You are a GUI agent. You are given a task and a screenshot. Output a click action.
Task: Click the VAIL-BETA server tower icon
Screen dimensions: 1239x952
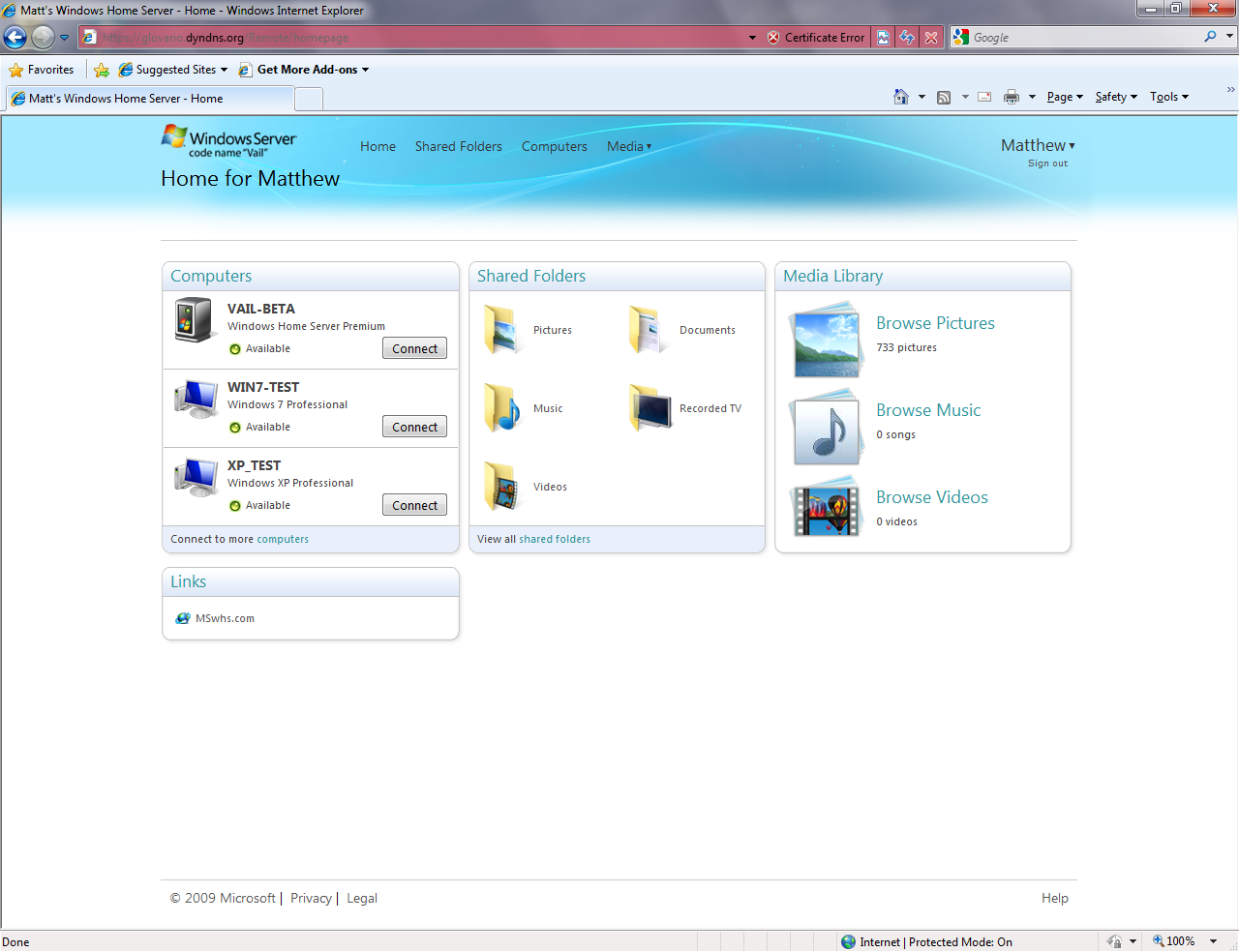[x=195, y=319]
